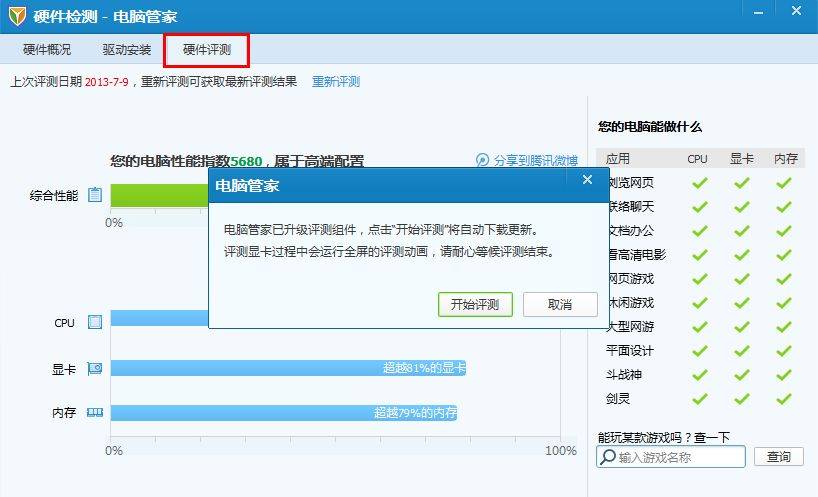
Task: Click the Tencent Weibo share icon
Action: click(x=483, y=160)
